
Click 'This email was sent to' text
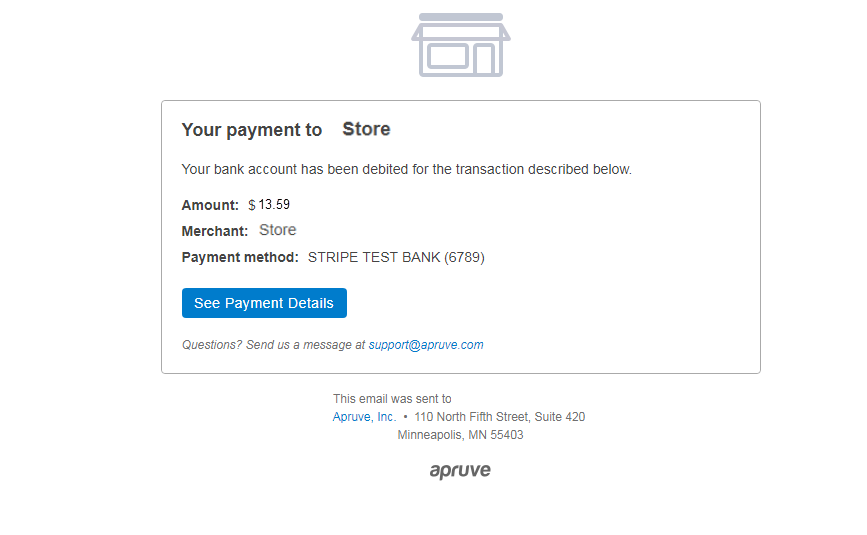click(x=392, y=399)
